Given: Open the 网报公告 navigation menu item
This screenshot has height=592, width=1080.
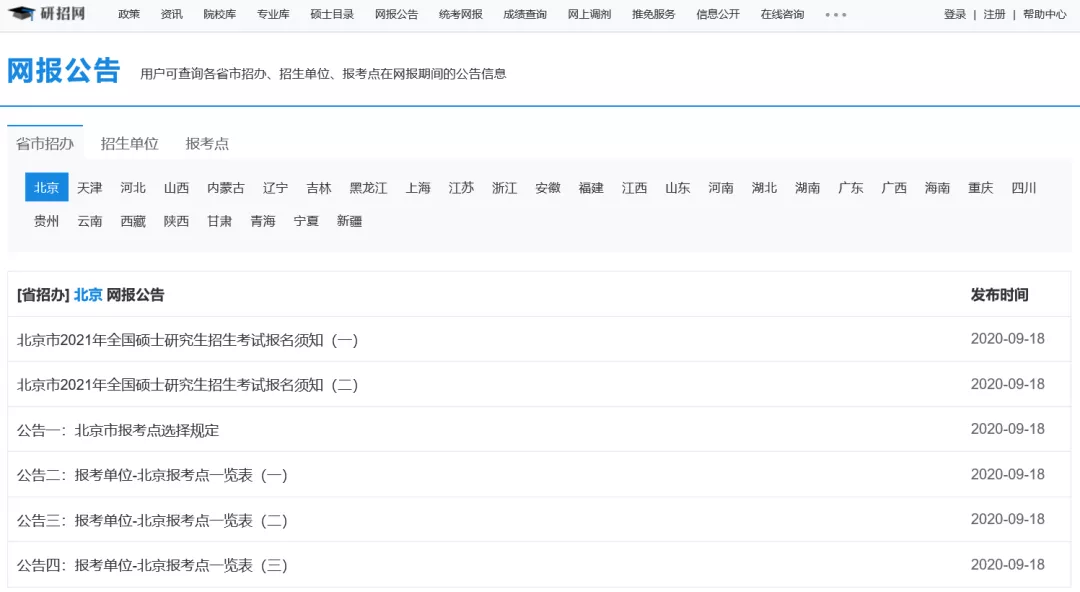Looking at the screenshot, I should (396, 14).
